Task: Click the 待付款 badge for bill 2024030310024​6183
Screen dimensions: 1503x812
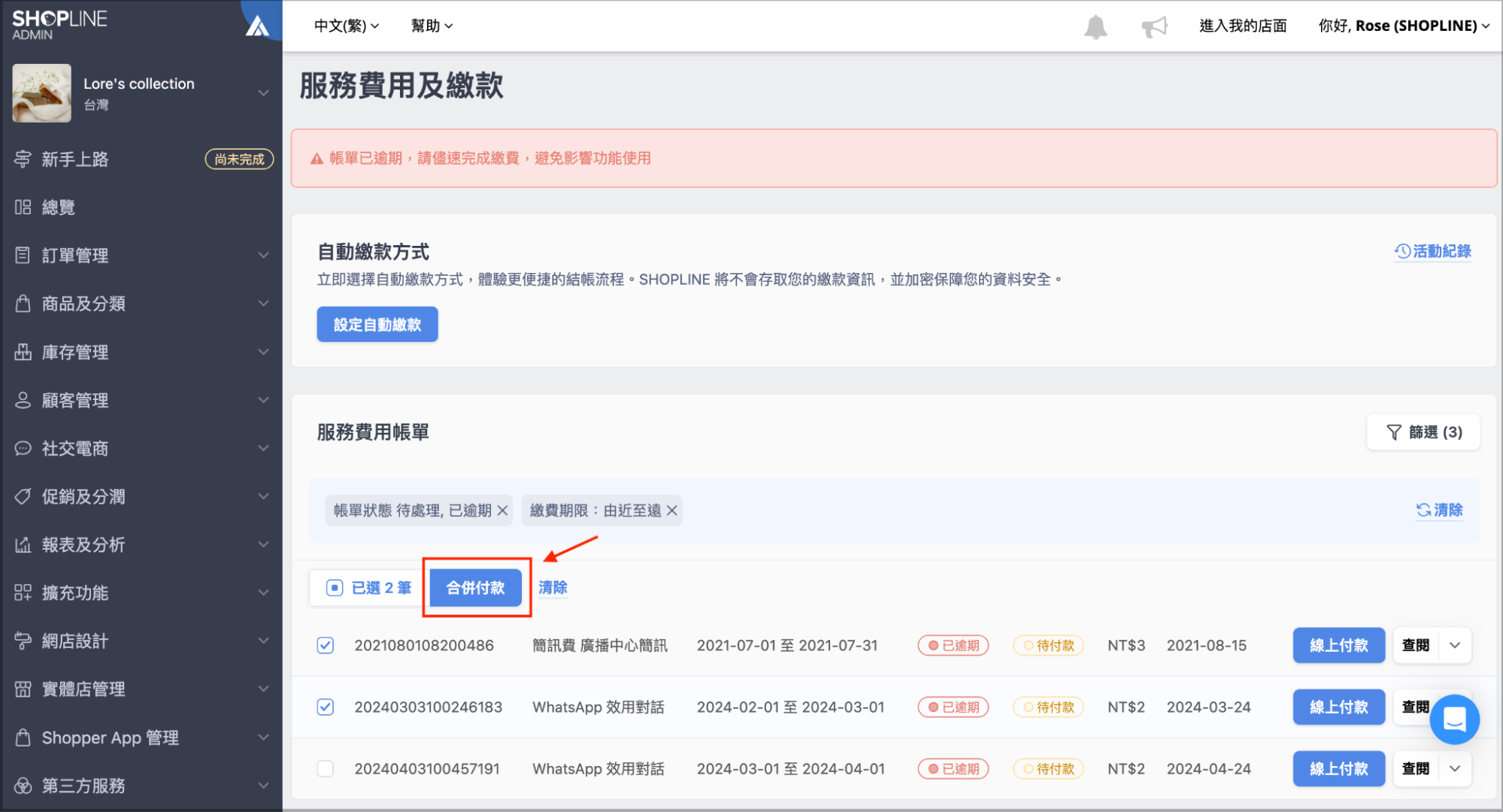Action: 1048,707
